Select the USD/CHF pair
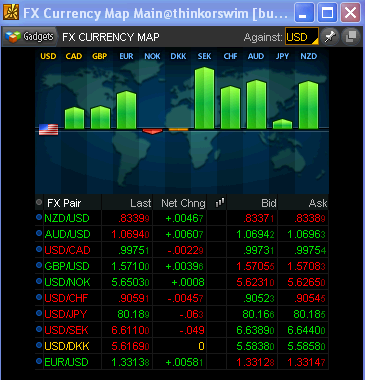Image resolution: width=365 pixels, height=380 pixels. point(66,298)
